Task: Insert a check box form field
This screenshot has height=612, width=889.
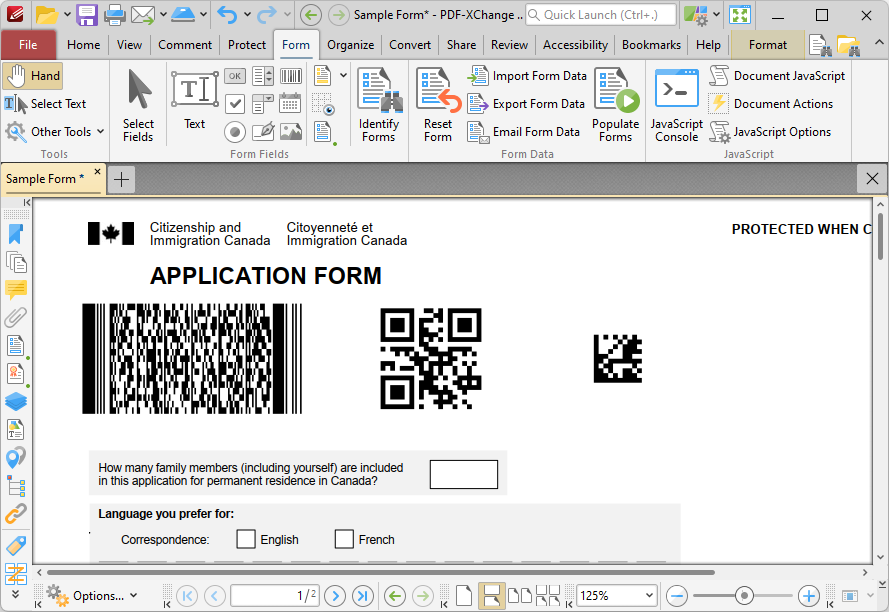Action: pos(235,104)
